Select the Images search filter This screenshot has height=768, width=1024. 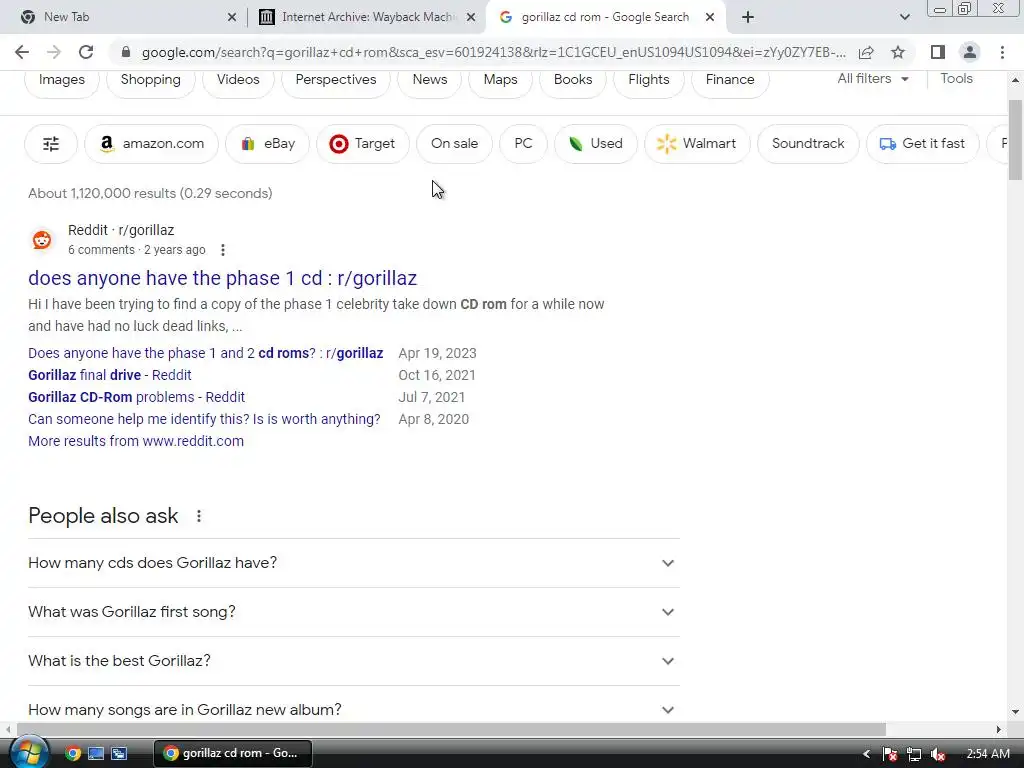(x=61, y=80)
